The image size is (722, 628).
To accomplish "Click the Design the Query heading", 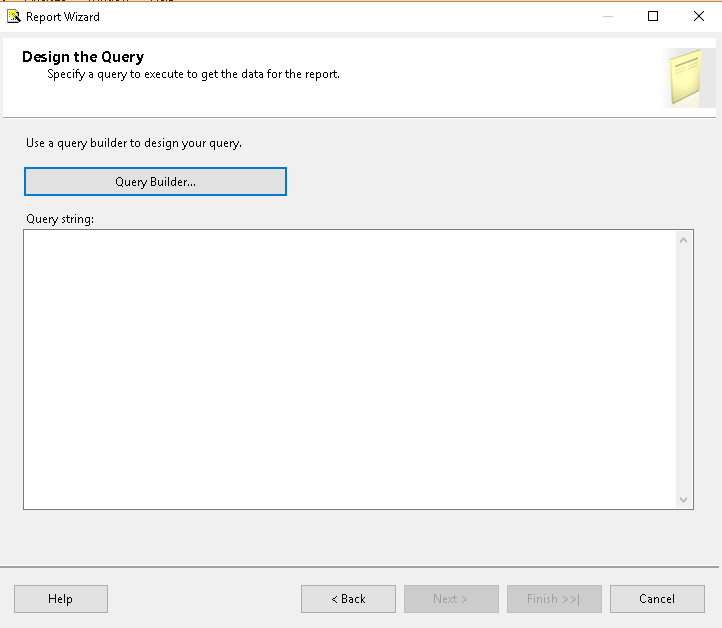I will point(83,57).
